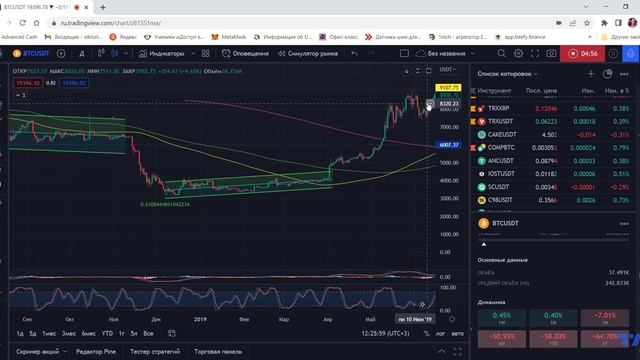Select the 5д time range
The width and height of the screenshot is (640, 360).
[x=33, y=333]
